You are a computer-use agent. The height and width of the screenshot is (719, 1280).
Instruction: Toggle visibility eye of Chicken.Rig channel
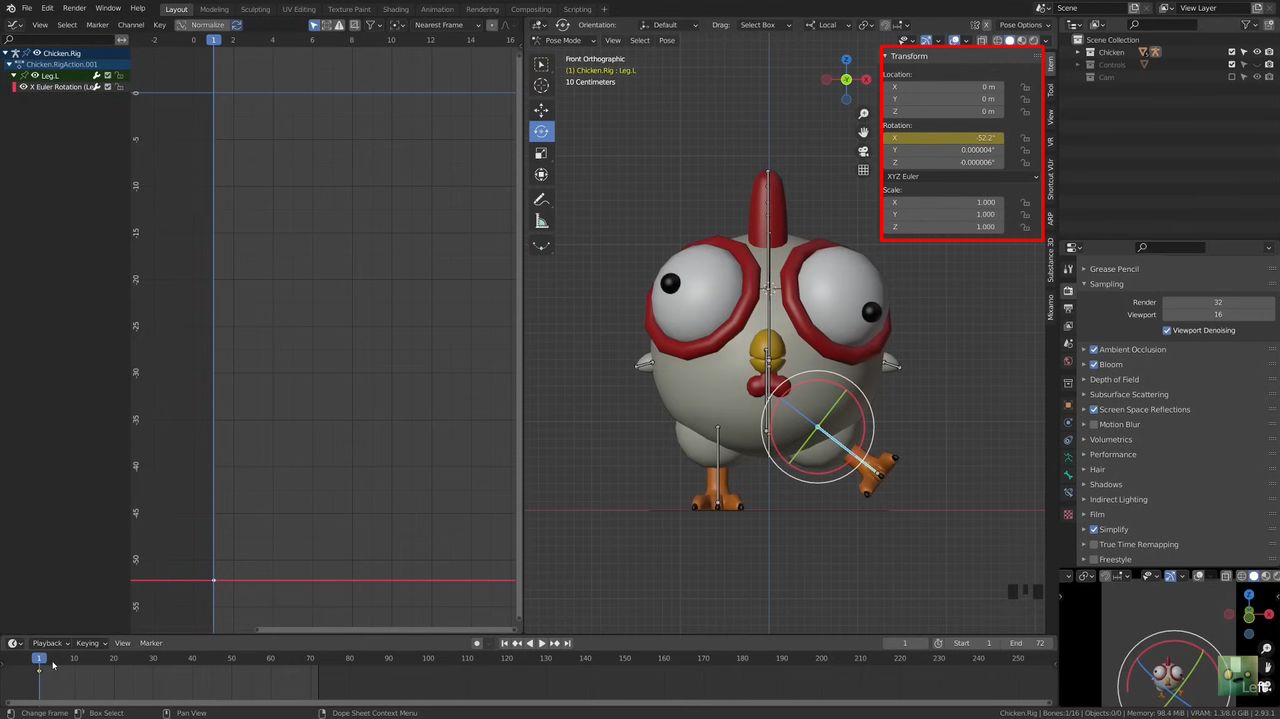click(x=37, y=53)
